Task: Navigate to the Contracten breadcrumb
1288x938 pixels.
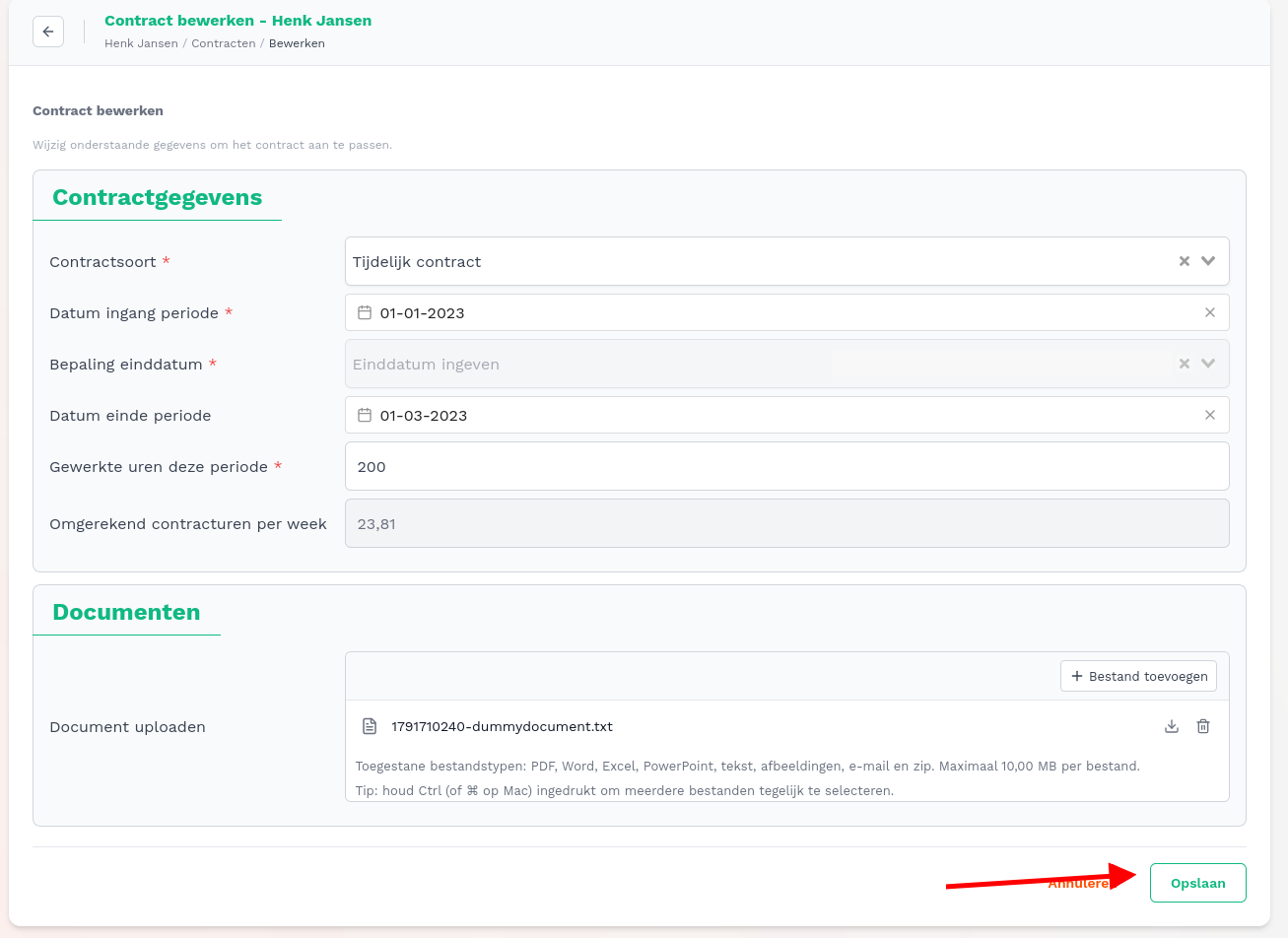Action: (x=224, y=43)
